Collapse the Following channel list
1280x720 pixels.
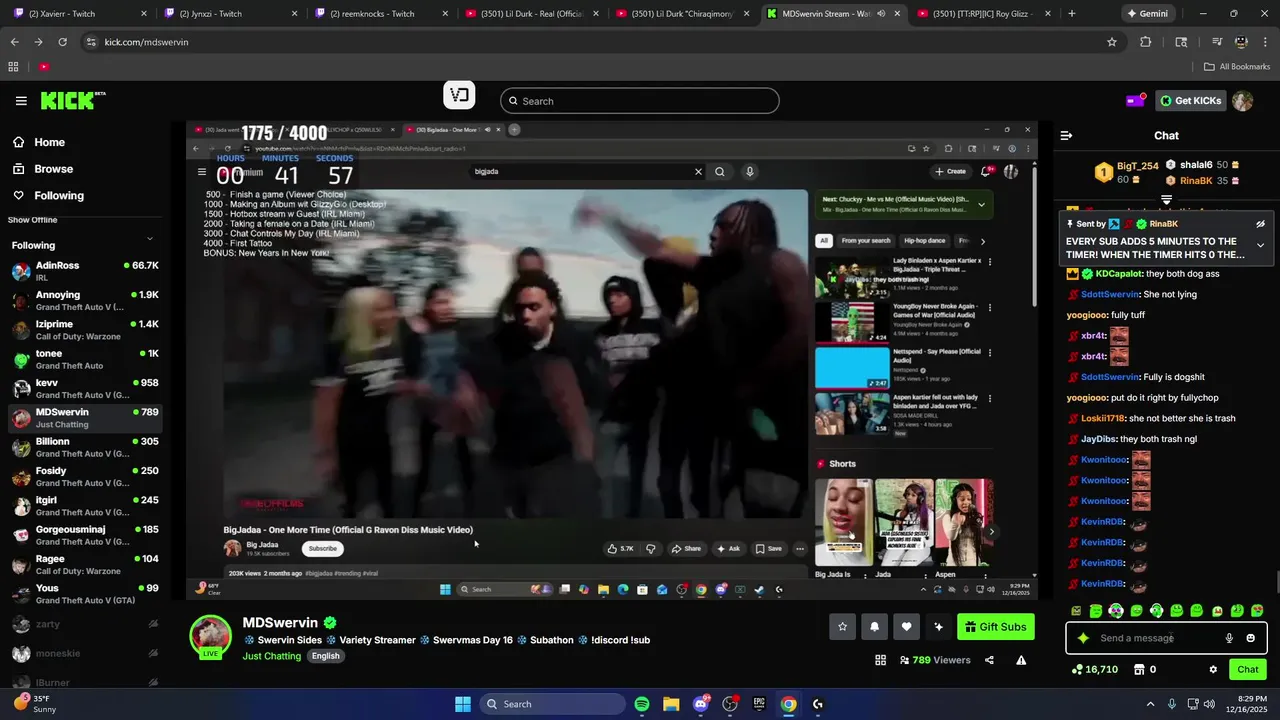[150, 238]
